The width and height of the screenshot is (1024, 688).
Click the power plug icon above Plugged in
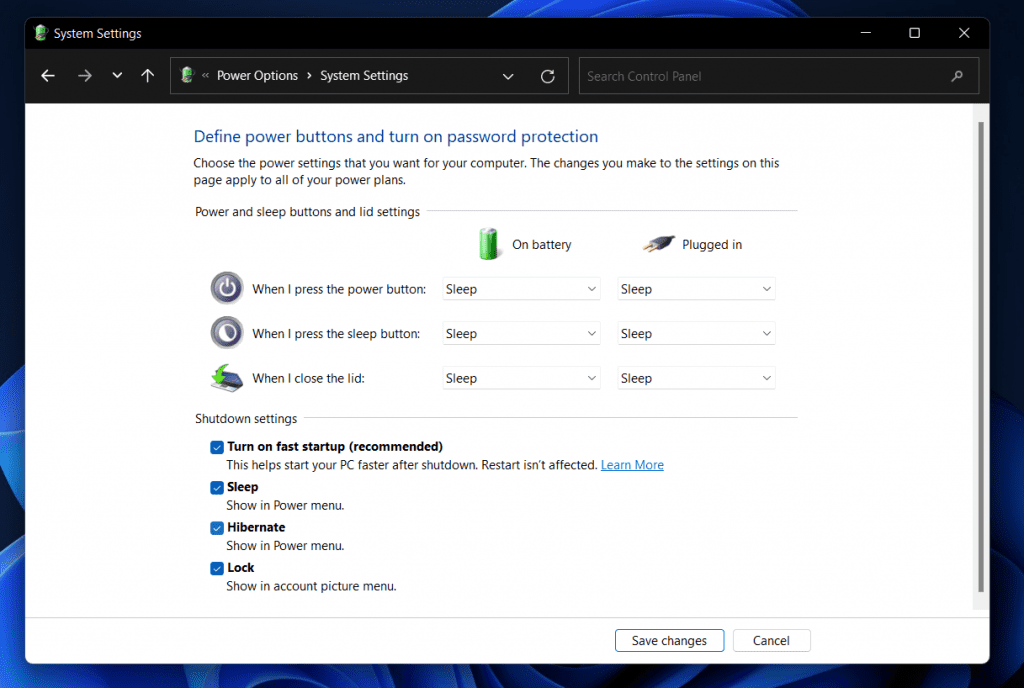(657, 243)
